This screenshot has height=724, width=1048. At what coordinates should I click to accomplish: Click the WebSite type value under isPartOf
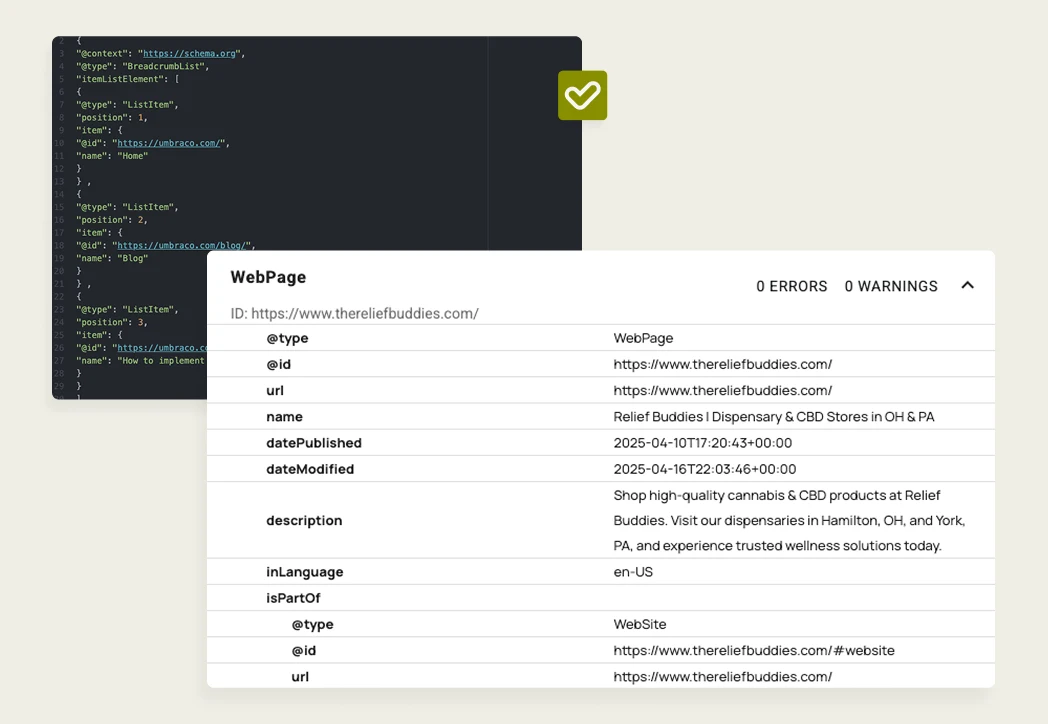coord(639,624)
